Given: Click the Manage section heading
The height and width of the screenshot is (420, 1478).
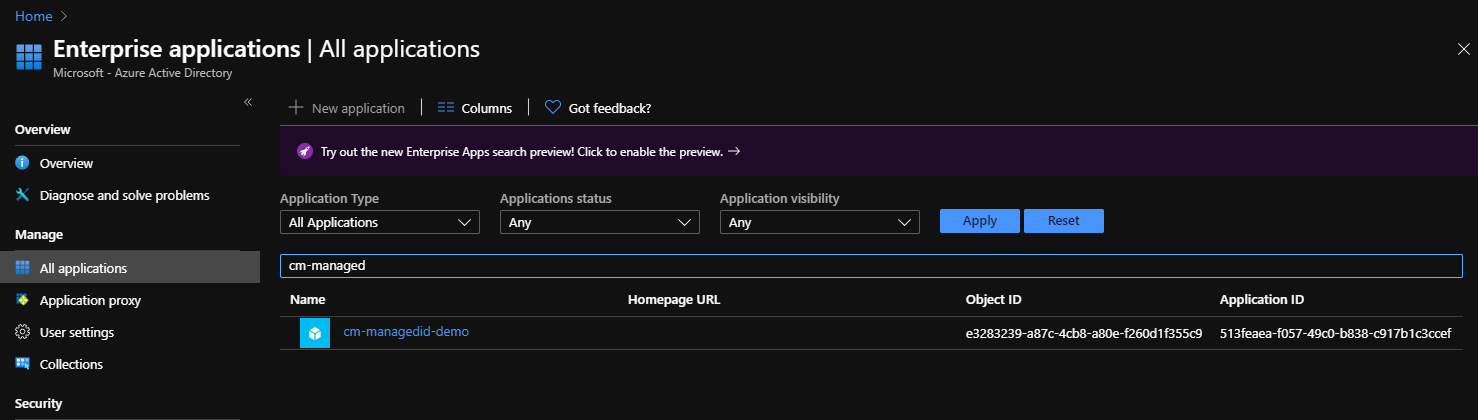Looking at the screenshot, I should click(39, 234).
